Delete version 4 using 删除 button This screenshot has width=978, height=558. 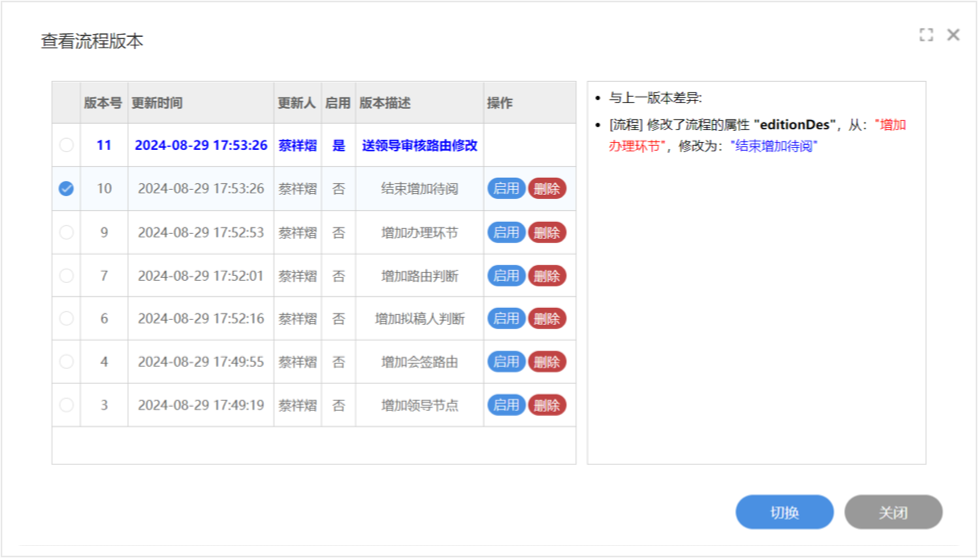click(x=547, y=361)
